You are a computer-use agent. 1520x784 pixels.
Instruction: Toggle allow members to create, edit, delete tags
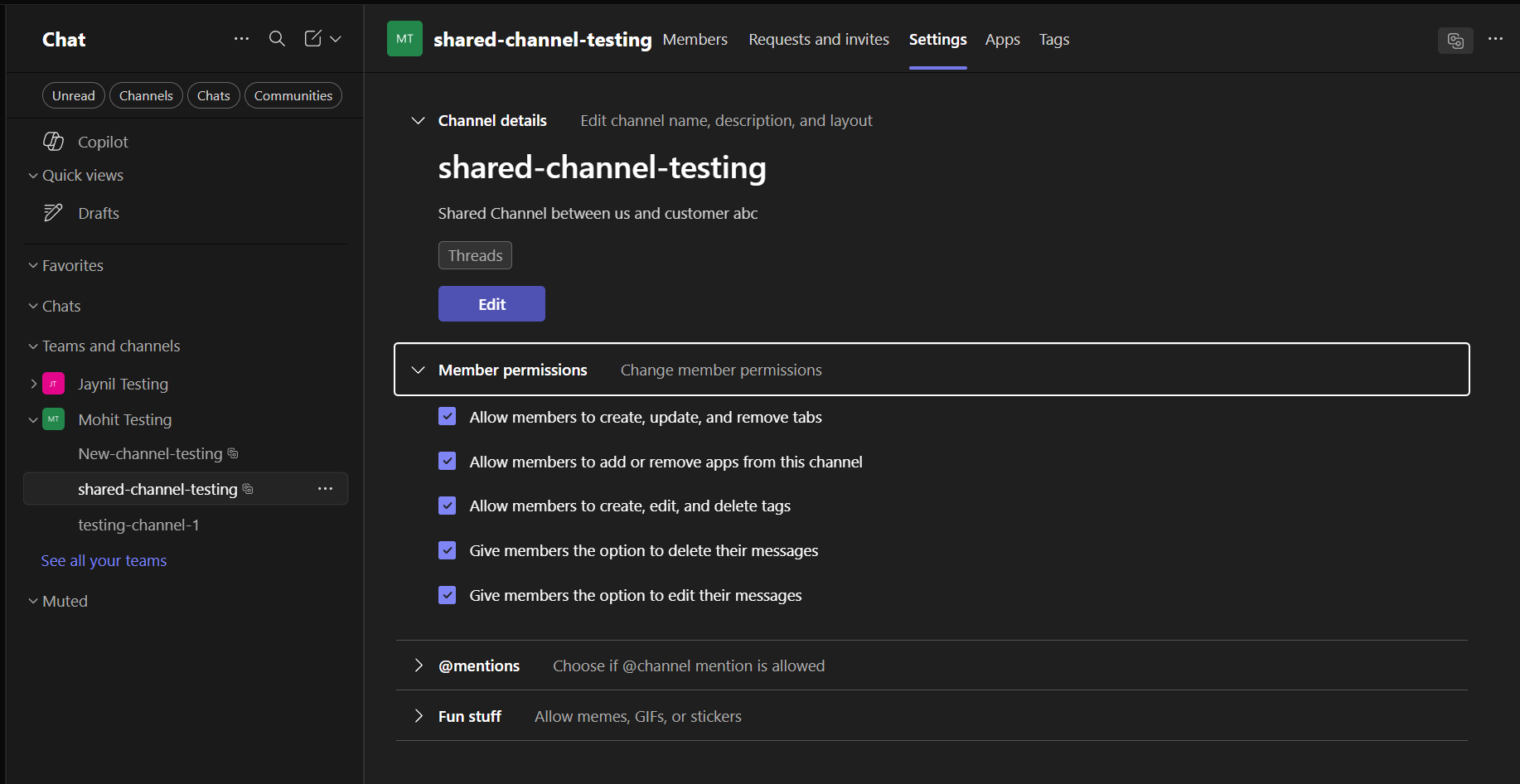click(447, 506)
